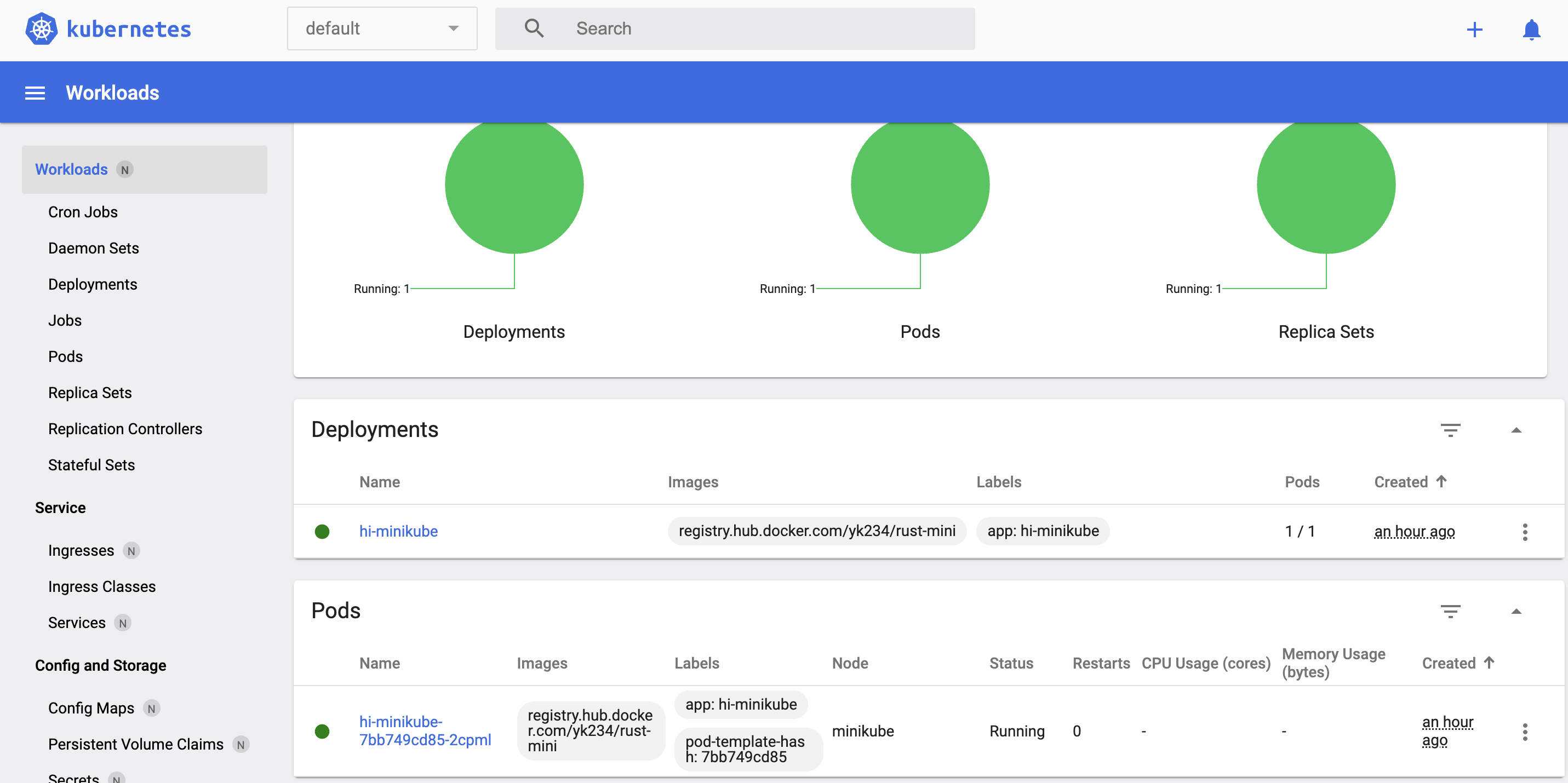The width and height of the screenshot is (1568, 783).
Task: Create a new resource using the plus icon
Action: click(1475, 29)
